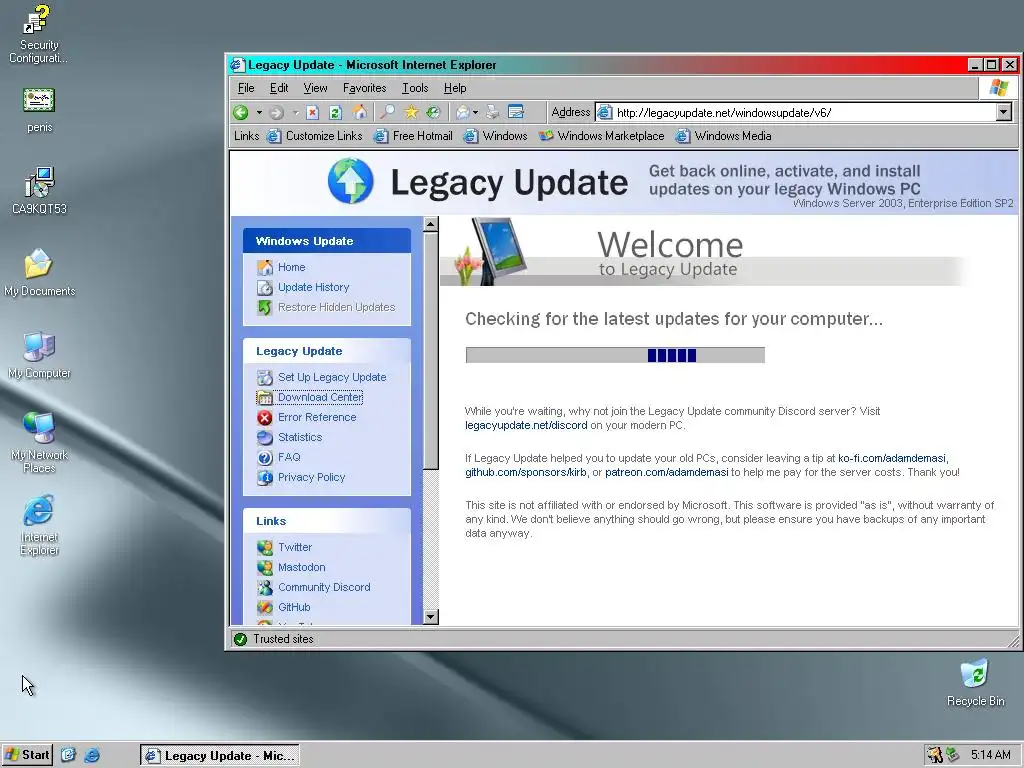
Task: Open the FAQ link in sidebar
Action: pyautogui.click(x=289, y=457)
